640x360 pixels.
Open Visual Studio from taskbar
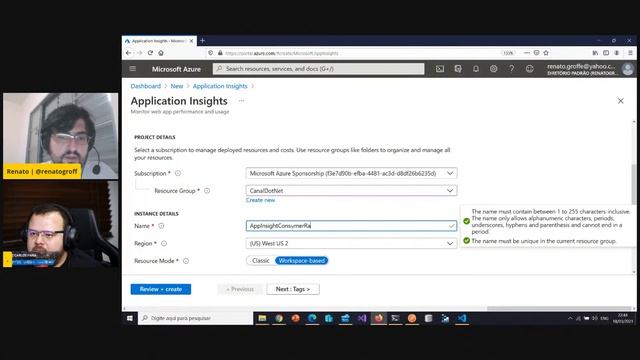pos(362,318)
